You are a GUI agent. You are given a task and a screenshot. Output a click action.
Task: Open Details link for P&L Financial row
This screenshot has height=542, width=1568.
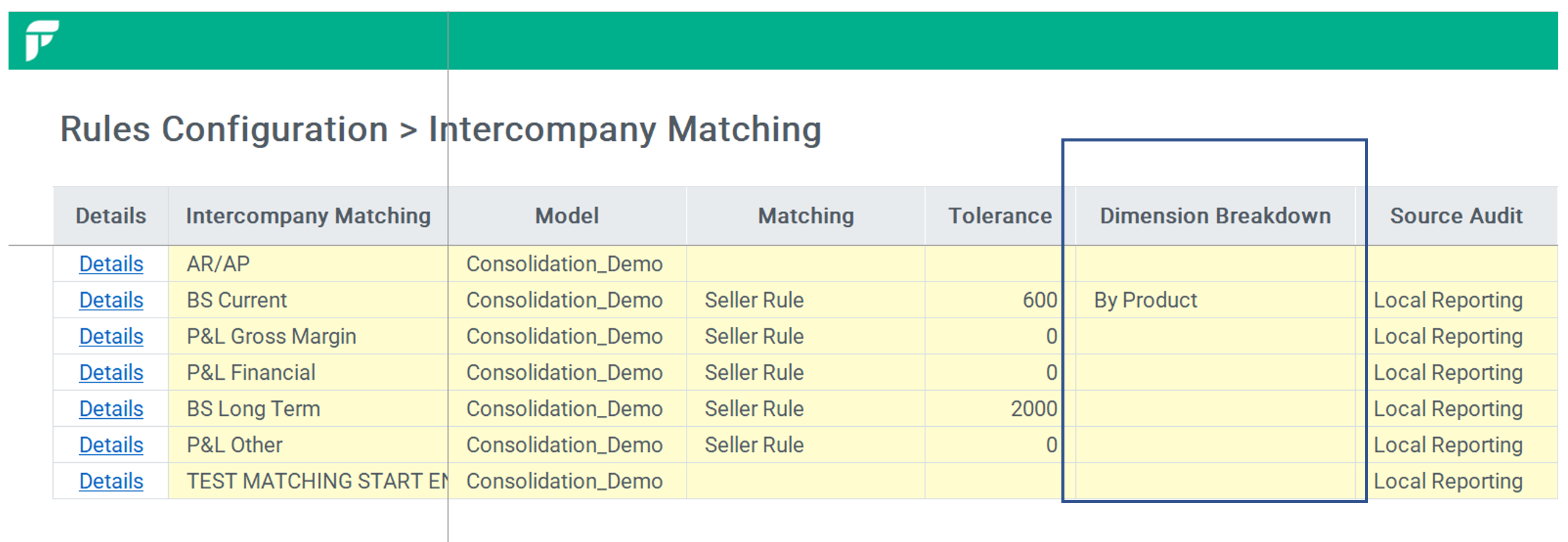111,373
